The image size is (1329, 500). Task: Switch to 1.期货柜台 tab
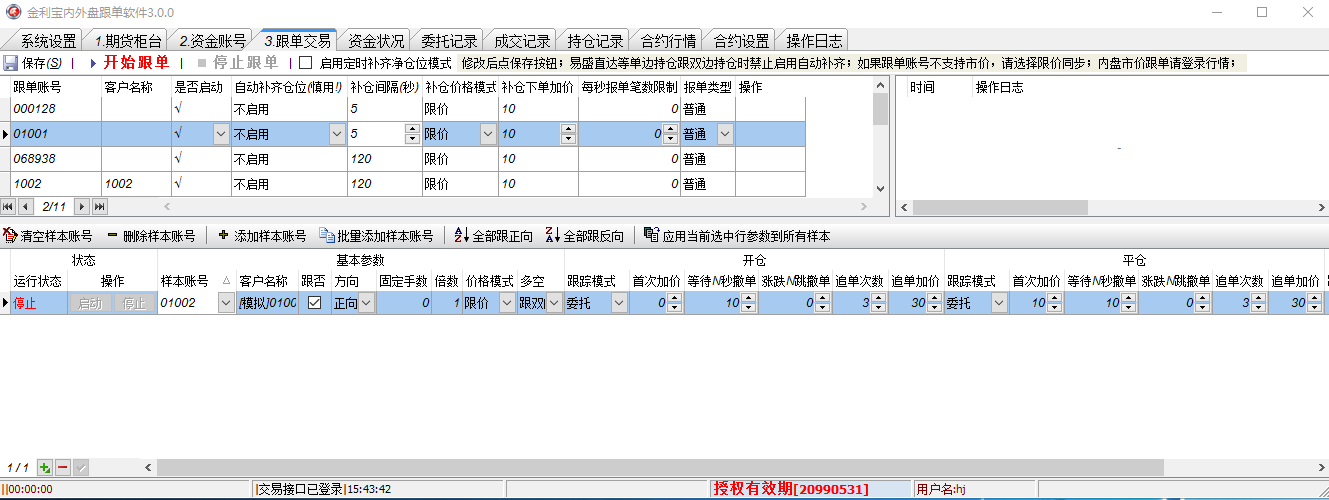pyautogui.click(x=128, y=41)
